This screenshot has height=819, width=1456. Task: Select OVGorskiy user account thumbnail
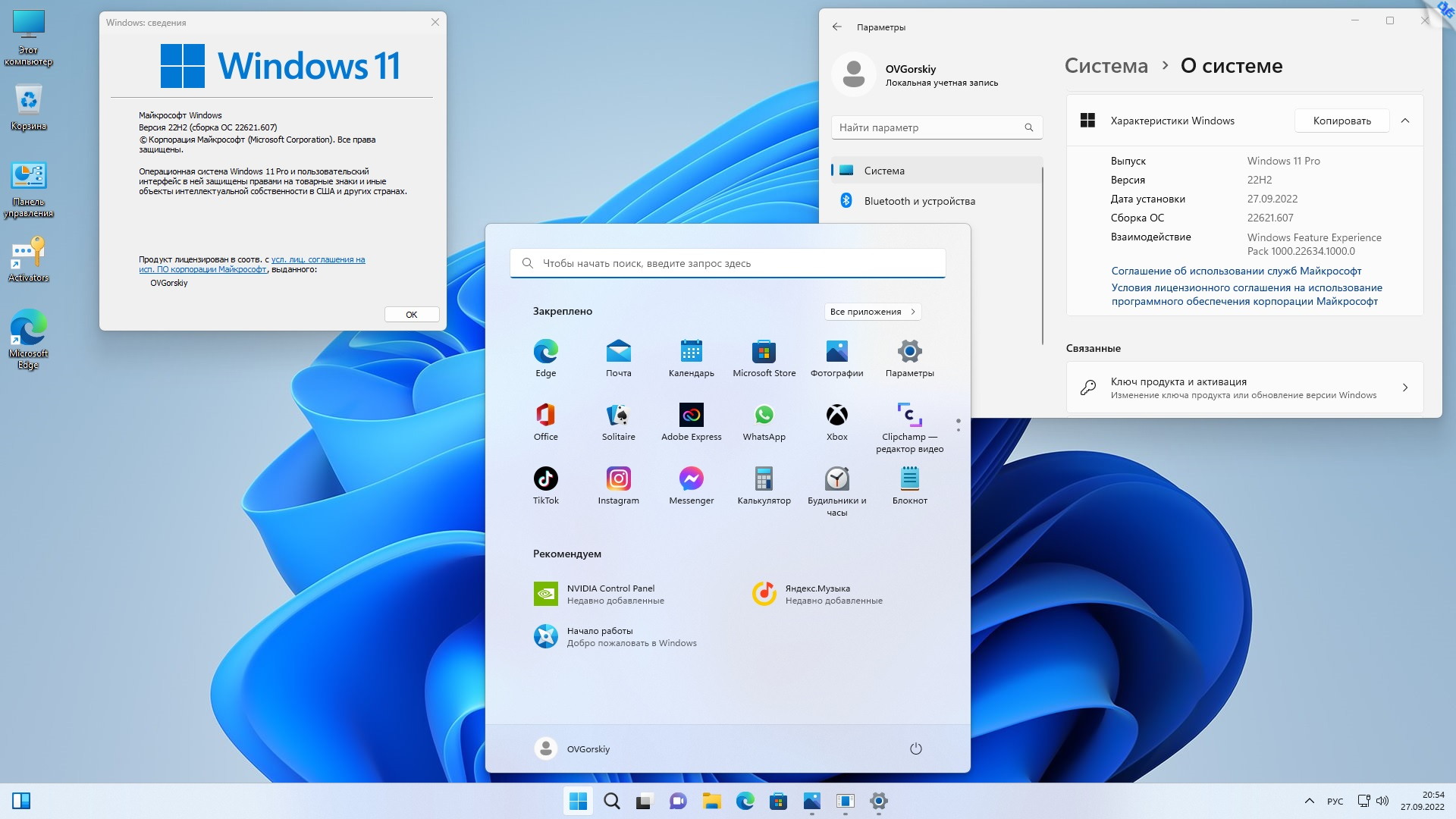pos(855,75)
